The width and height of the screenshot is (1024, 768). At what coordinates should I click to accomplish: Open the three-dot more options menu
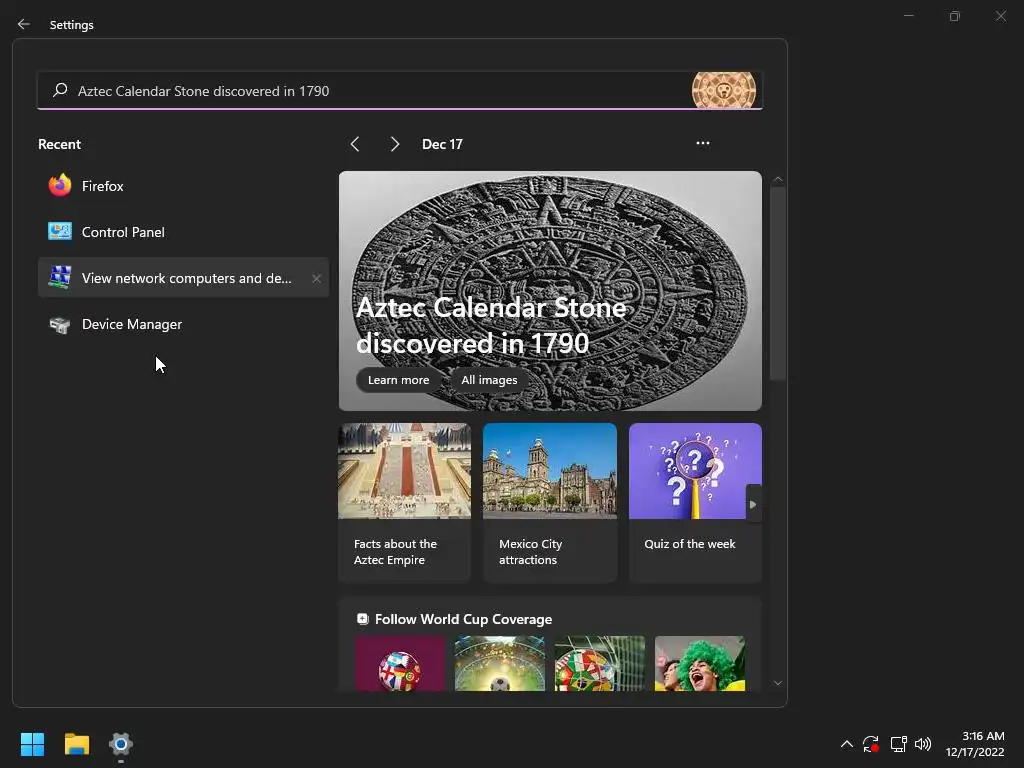point(703,144)
